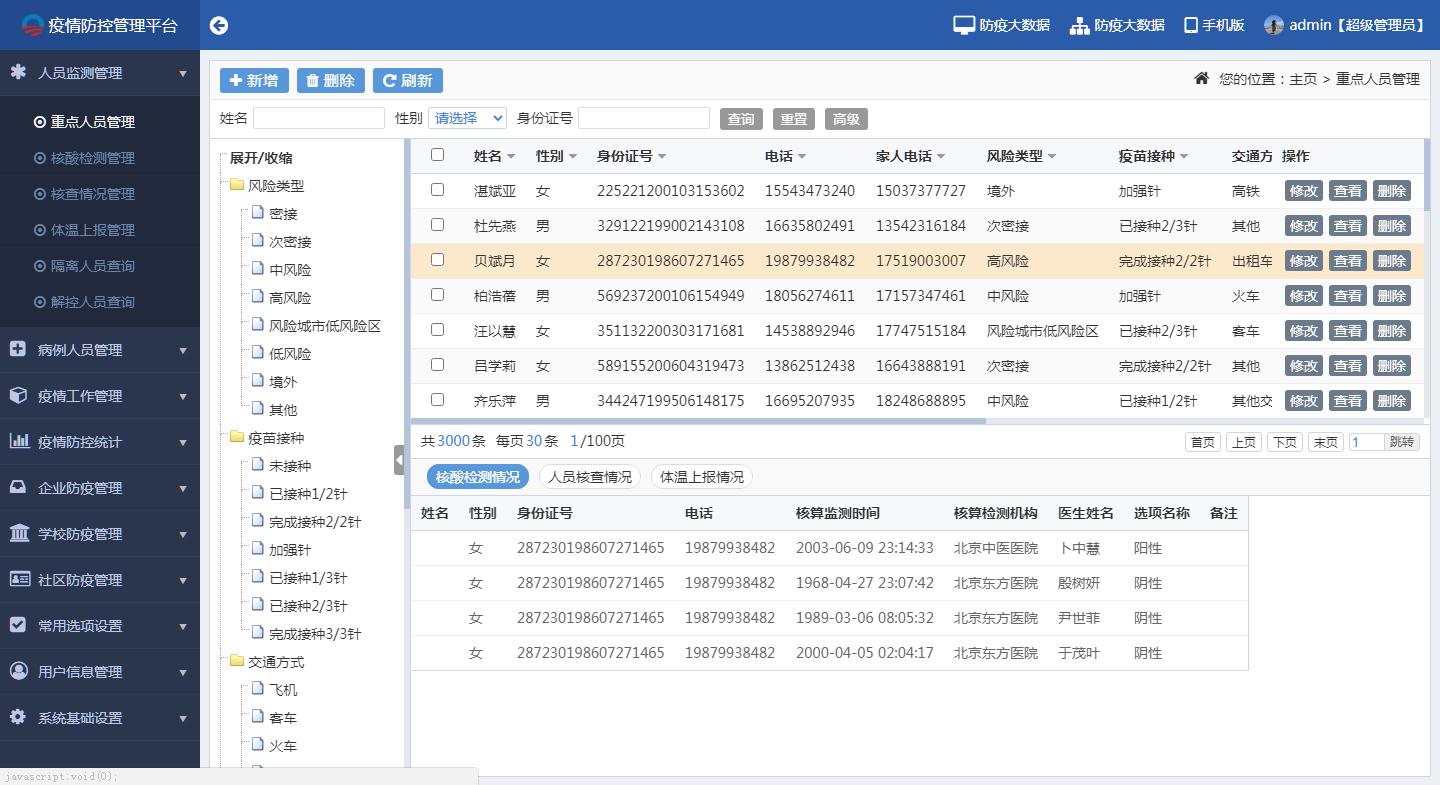Toggle the select-all checkbox in table header

click(x=437, y=154)
